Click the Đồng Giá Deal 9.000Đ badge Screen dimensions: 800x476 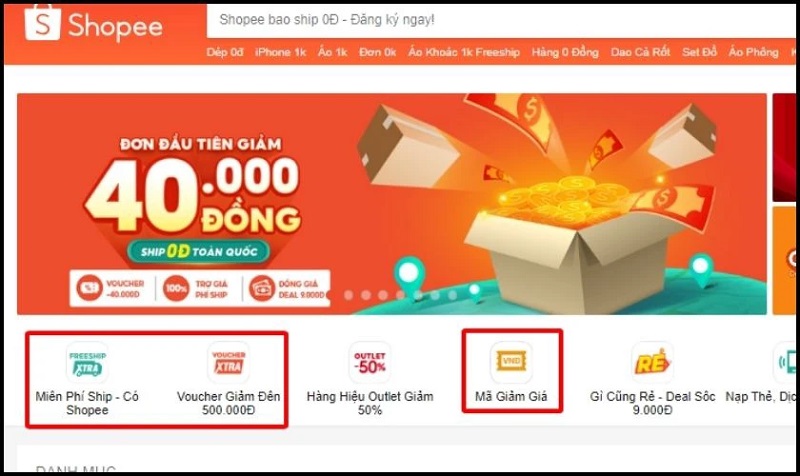[286, 288]
